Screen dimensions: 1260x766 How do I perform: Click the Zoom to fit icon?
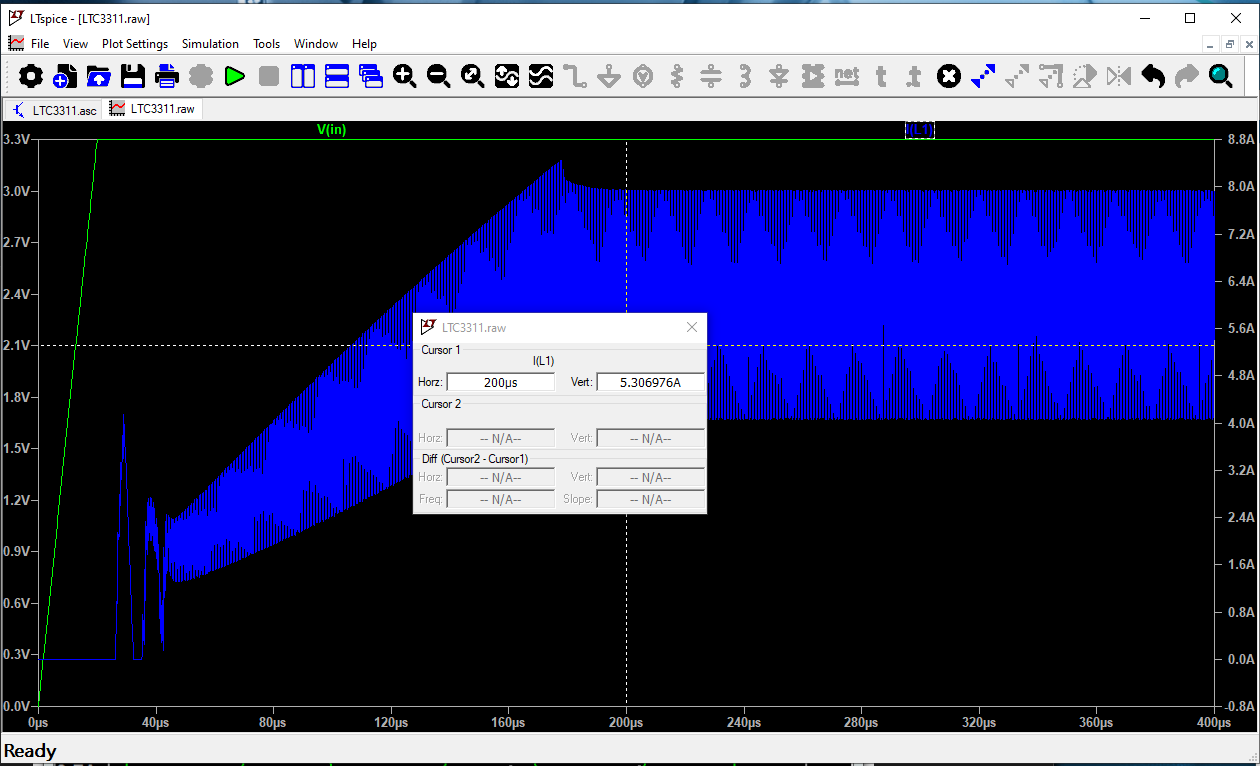click(x=472, y=76)
